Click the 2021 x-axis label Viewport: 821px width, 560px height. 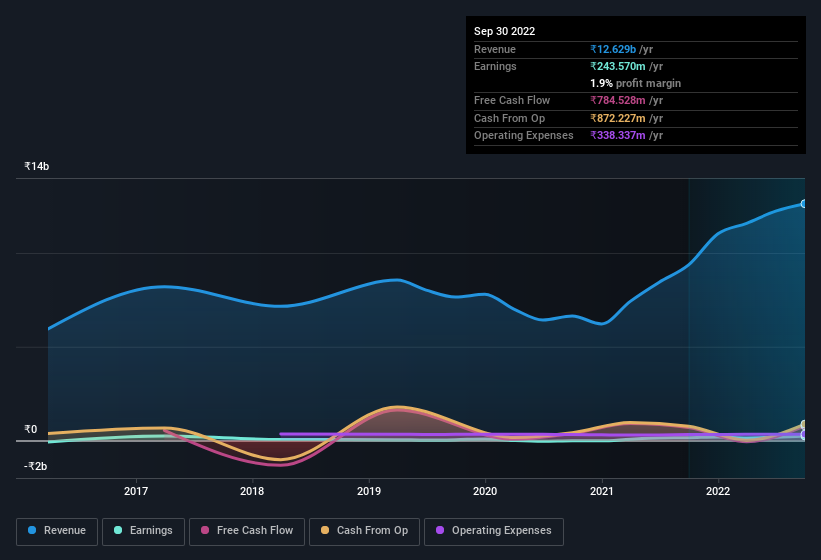[x=602, y=491]
